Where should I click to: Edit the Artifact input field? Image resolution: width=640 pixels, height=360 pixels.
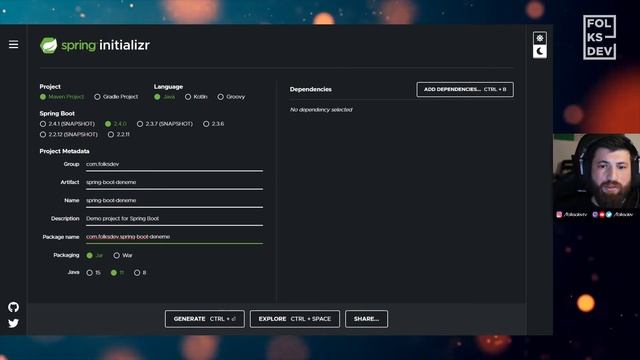point(174,182)
